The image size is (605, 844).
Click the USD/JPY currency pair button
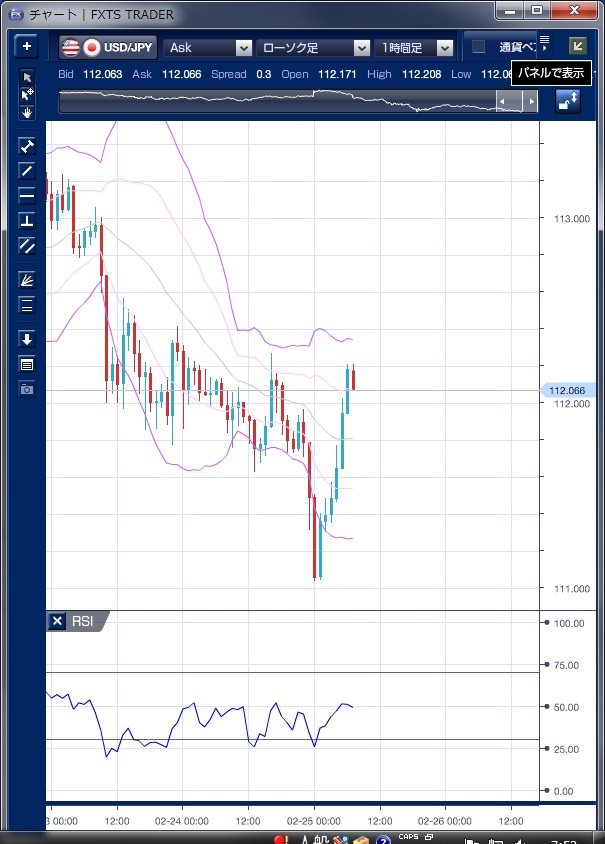click(108, 47)
